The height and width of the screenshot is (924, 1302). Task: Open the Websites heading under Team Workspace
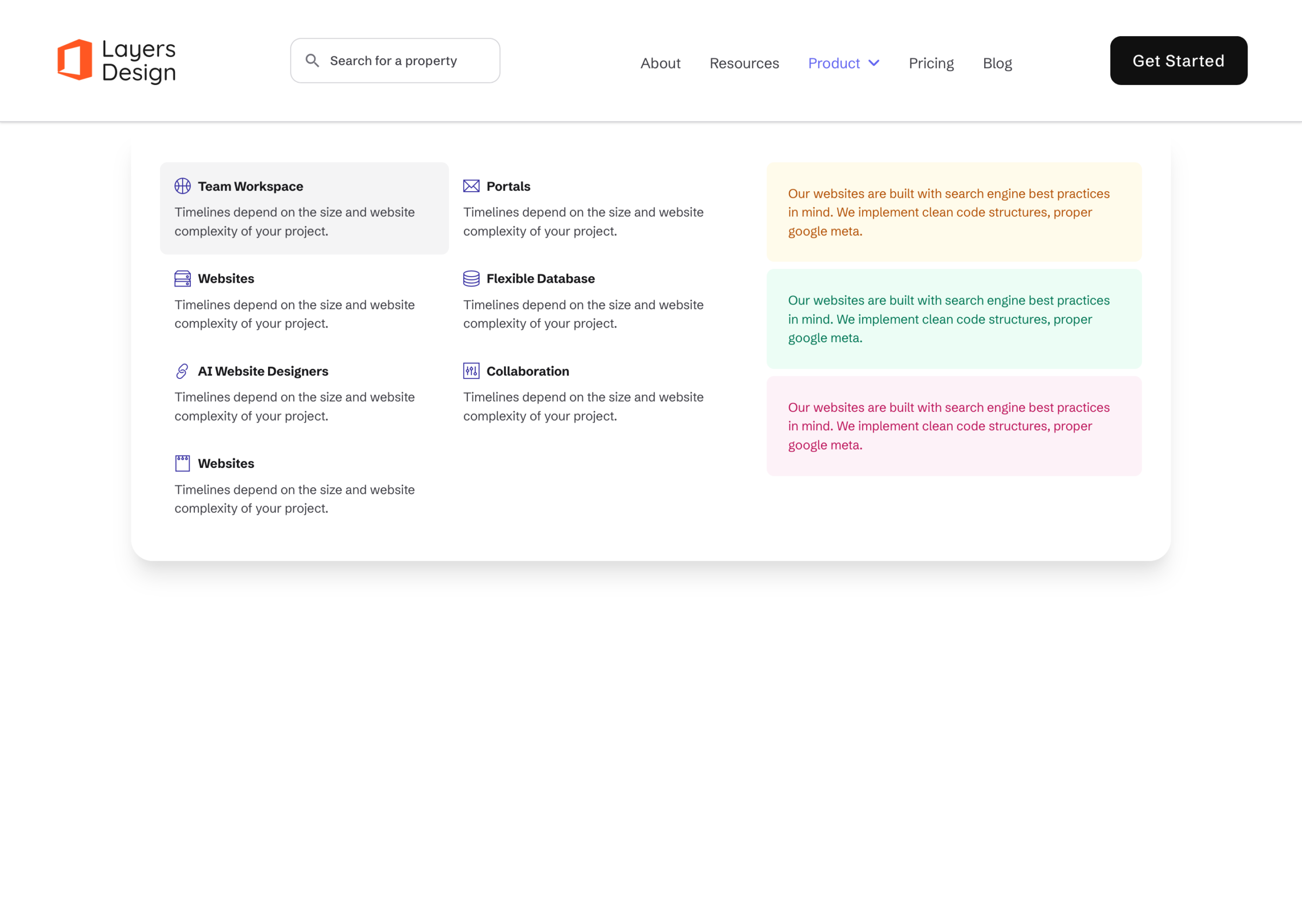coord(226,278)
